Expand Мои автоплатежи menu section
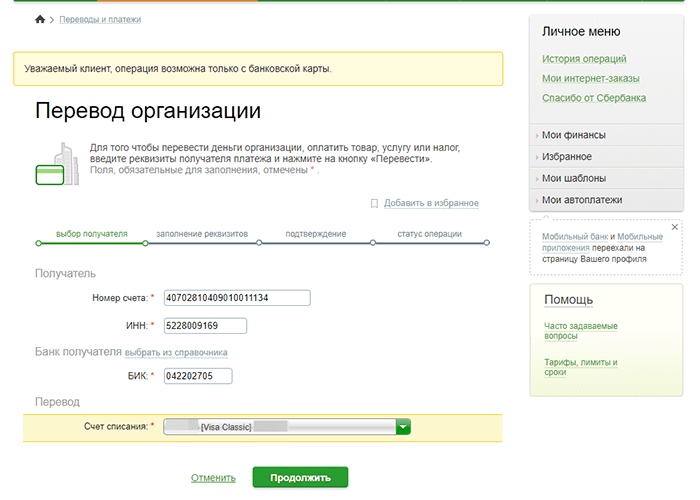This screenshot has height=500, width=700. [x=606, y=200]
